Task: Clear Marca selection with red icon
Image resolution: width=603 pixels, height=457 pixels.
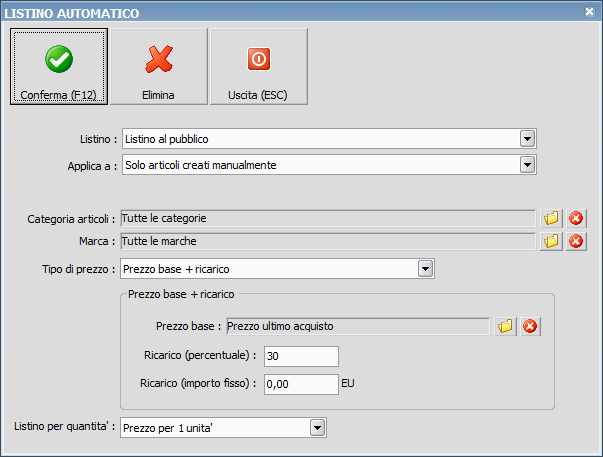Action: [576, 242]
